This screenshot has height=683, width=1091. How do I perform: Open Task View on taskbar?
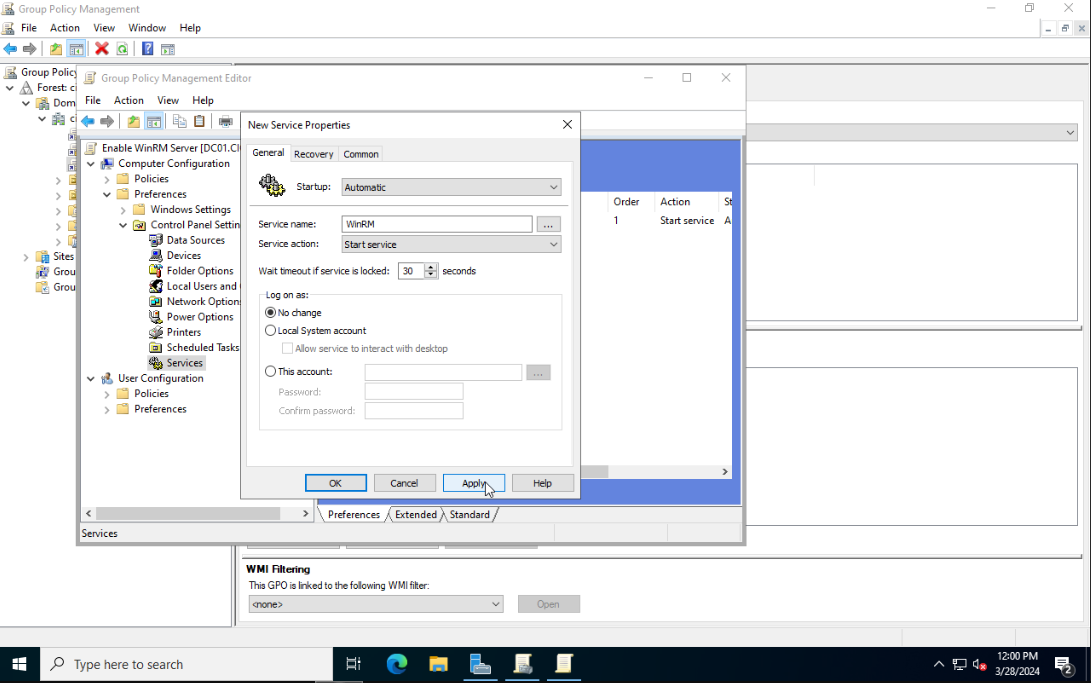pos(353,664)
